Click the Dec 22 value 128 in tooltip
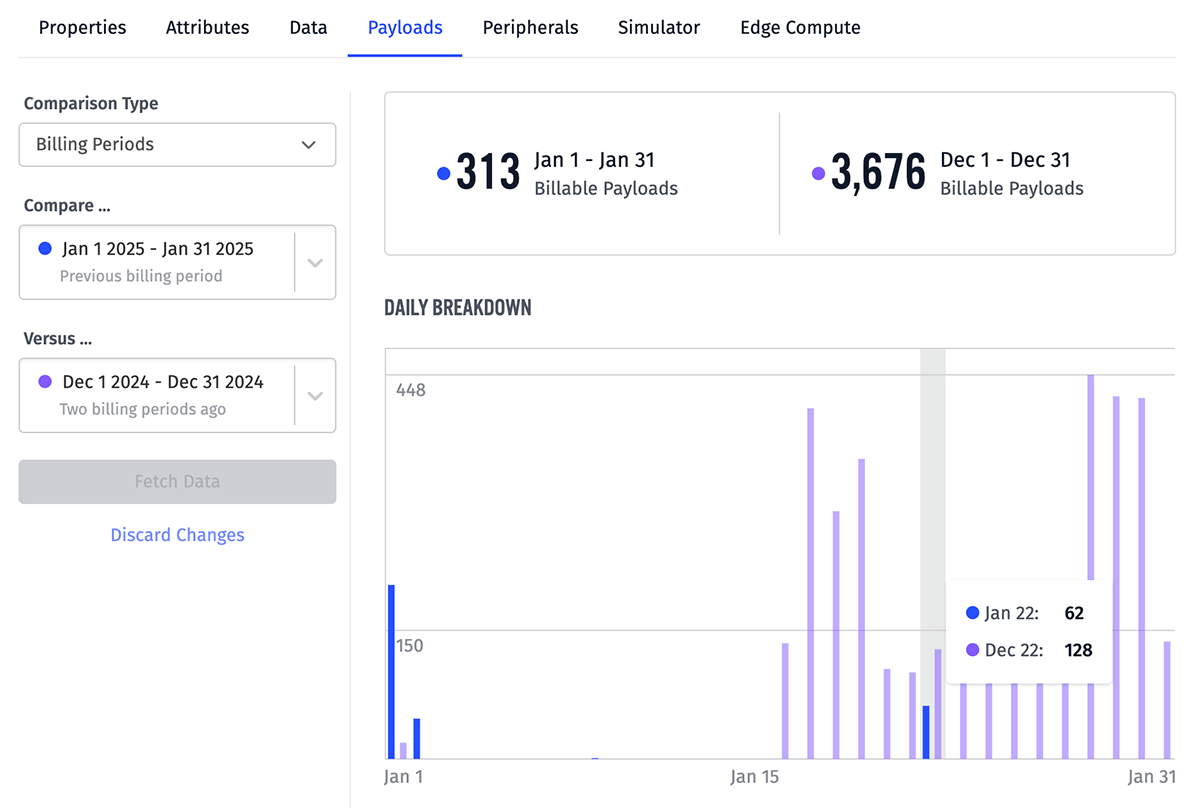 coord(1078,650)
